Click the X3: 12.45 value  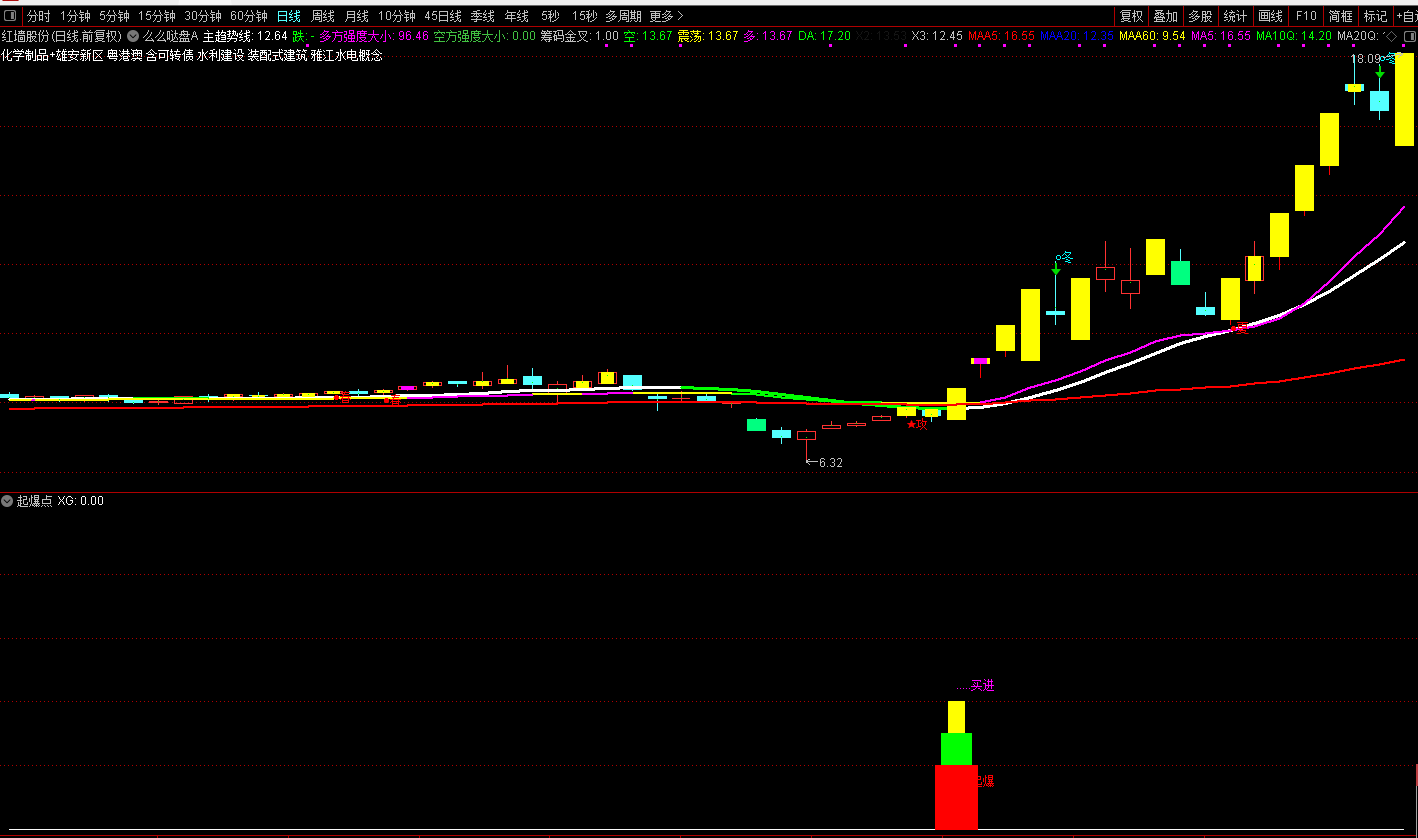pos(937,36)
